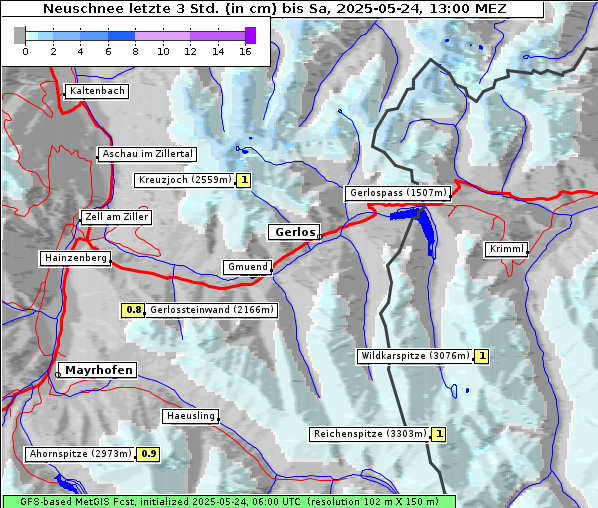The image size is (598, 508).
Task: Select the Aschau im Zillertal label
Action: pos(147,154)
